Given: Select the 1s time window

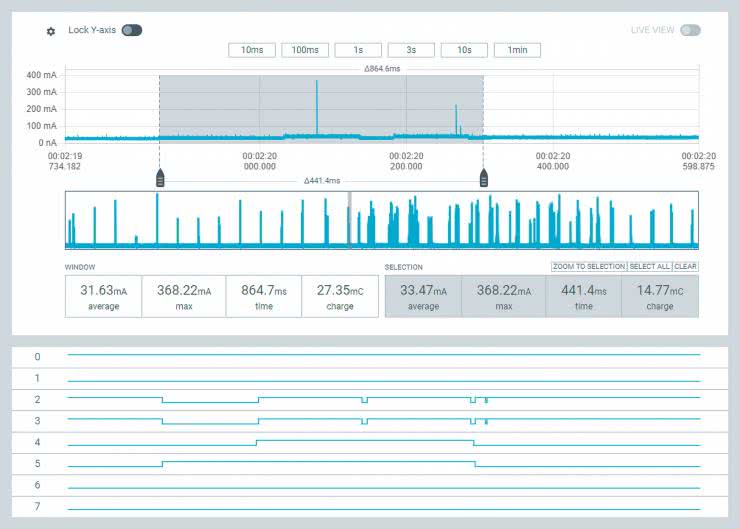Looking at the screenshot, I should pyautogui.click(x=358, y=50).
